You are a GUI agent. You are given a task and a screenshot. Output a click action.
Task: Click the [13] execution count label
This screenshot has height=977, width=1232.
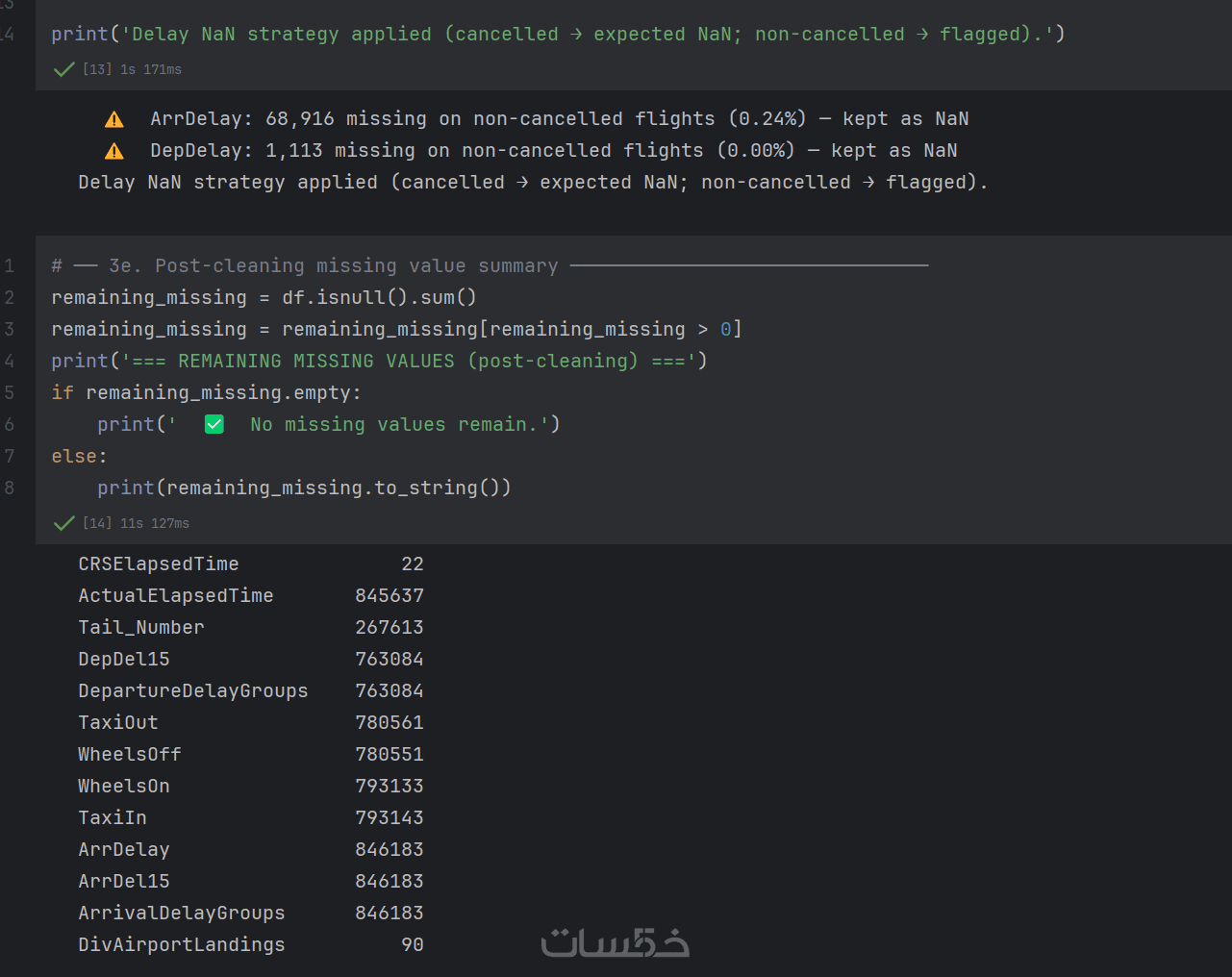click(97, 69)
